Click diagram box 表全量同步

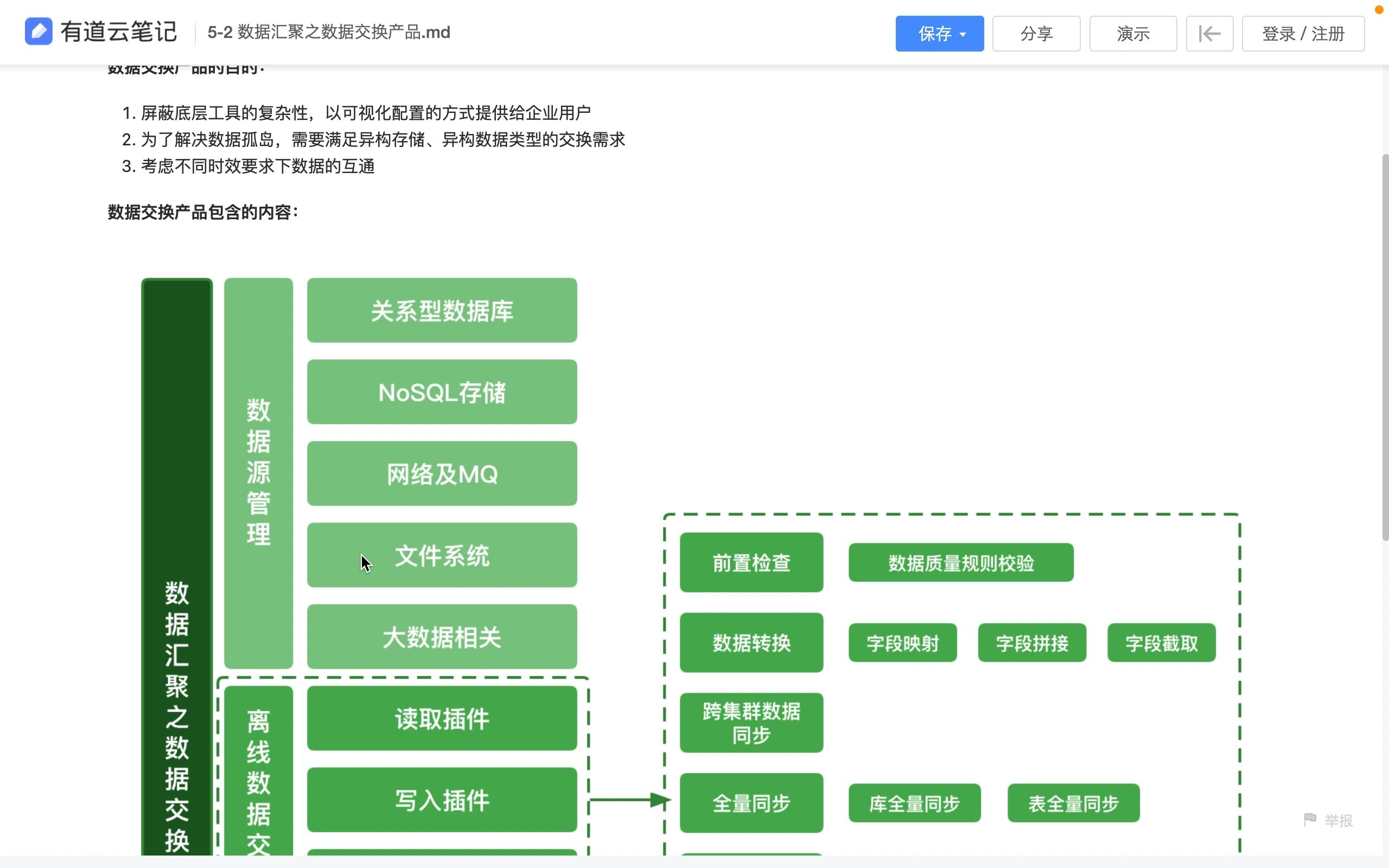[1073, 803]
